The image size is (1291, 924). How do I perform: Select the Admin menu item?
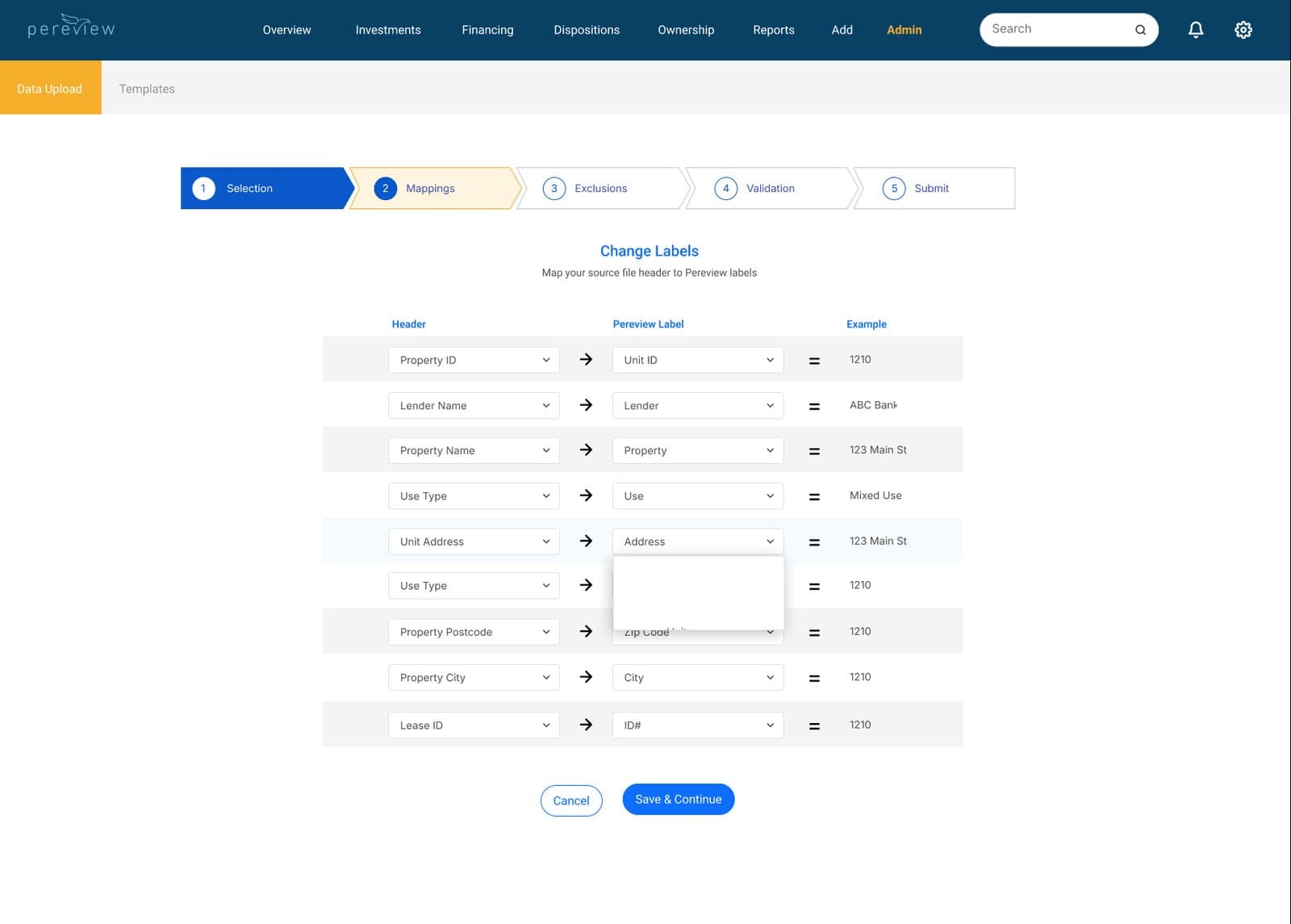click(904, 30)
